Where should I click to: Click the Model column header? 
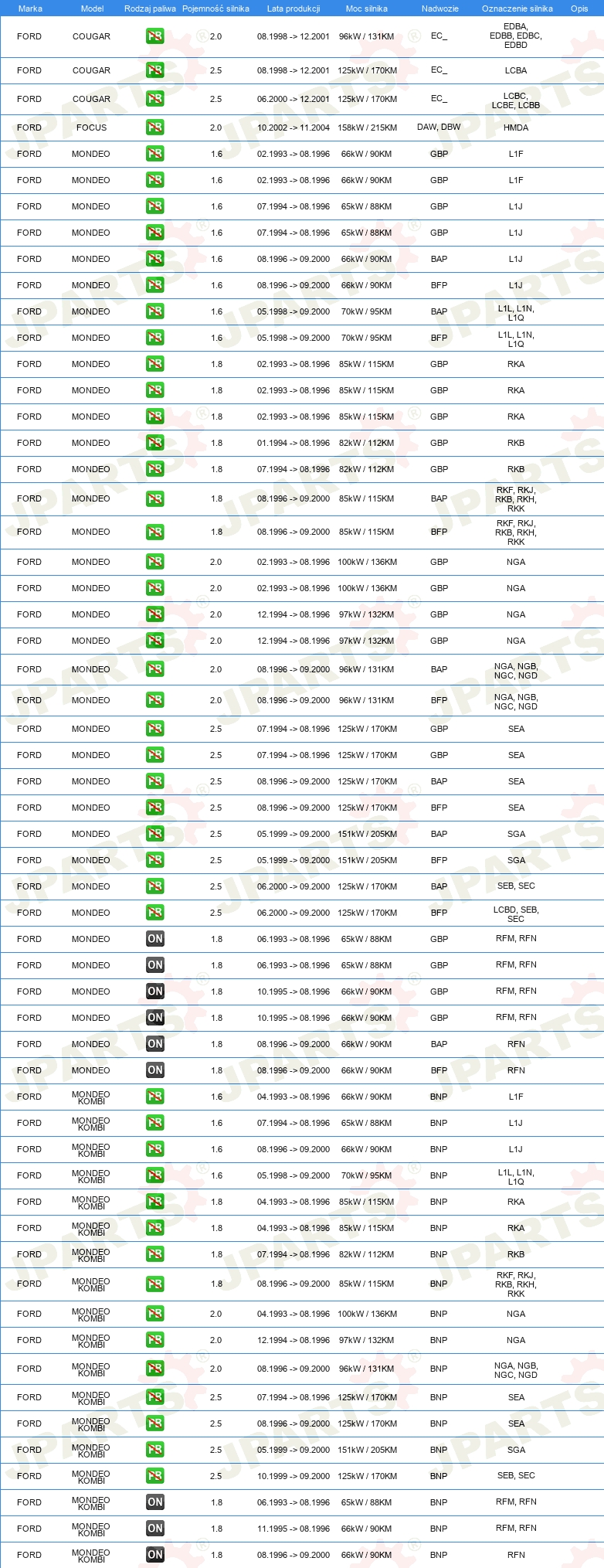pos(92,9)
